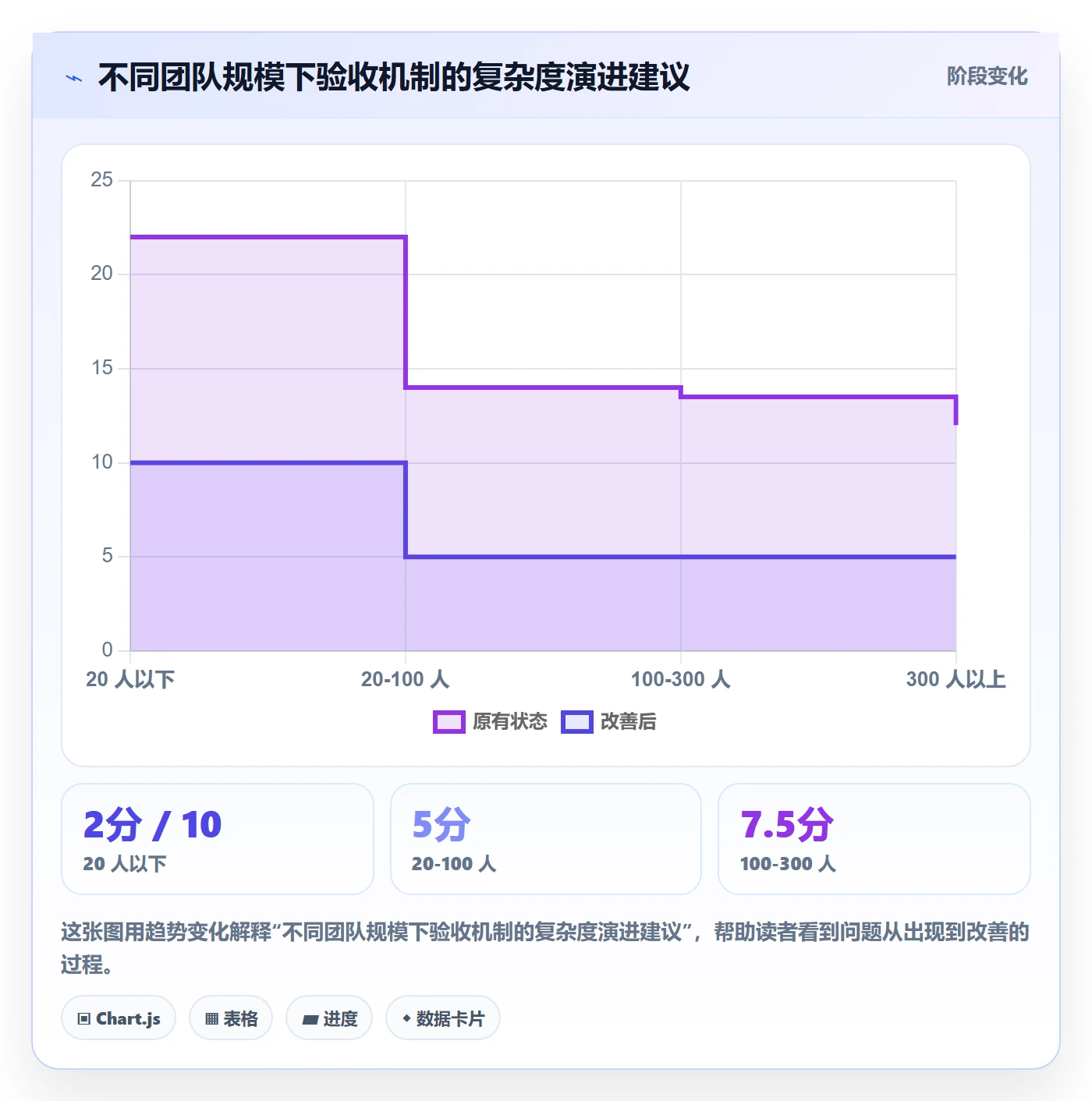Click the bar icon in 进度 tag
Screen dimensions: 1092x1101
pos(310,1019)
